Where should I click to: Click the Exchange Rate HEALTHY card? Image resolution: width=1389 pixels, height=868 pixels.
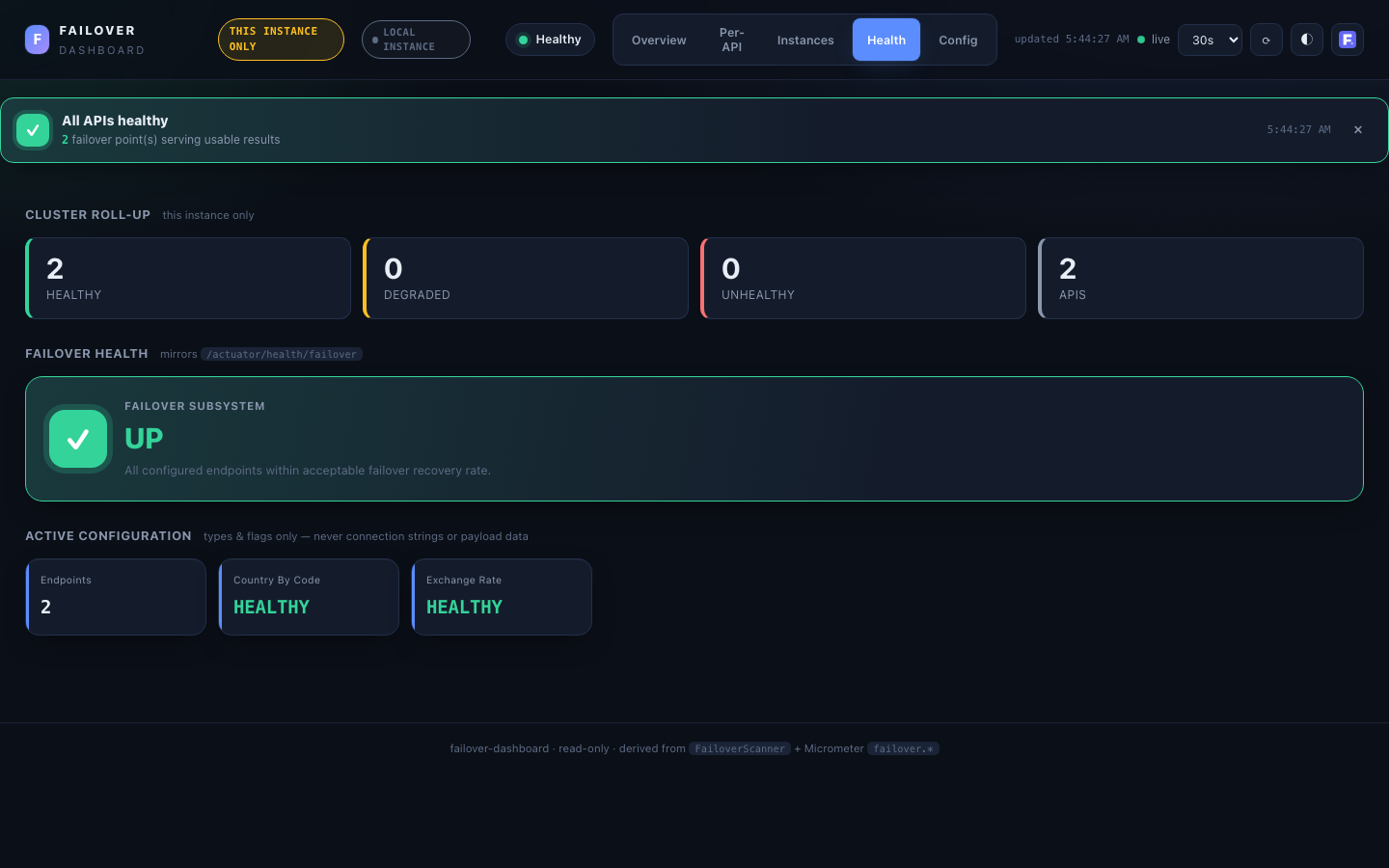(x=502, y=597)
